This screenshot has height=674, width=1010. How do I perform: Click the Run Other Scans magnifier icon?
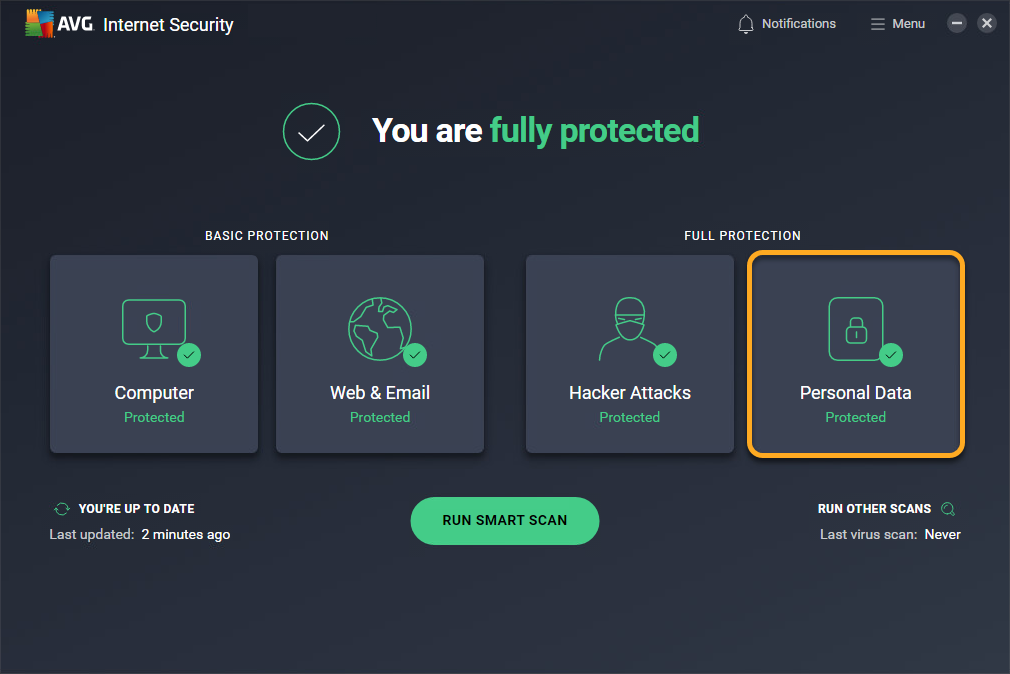coord(948,509)
